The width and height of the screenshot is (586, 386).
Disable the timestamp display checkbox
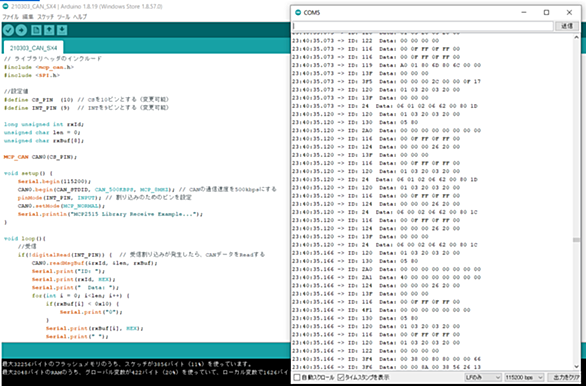click(340, 377)
